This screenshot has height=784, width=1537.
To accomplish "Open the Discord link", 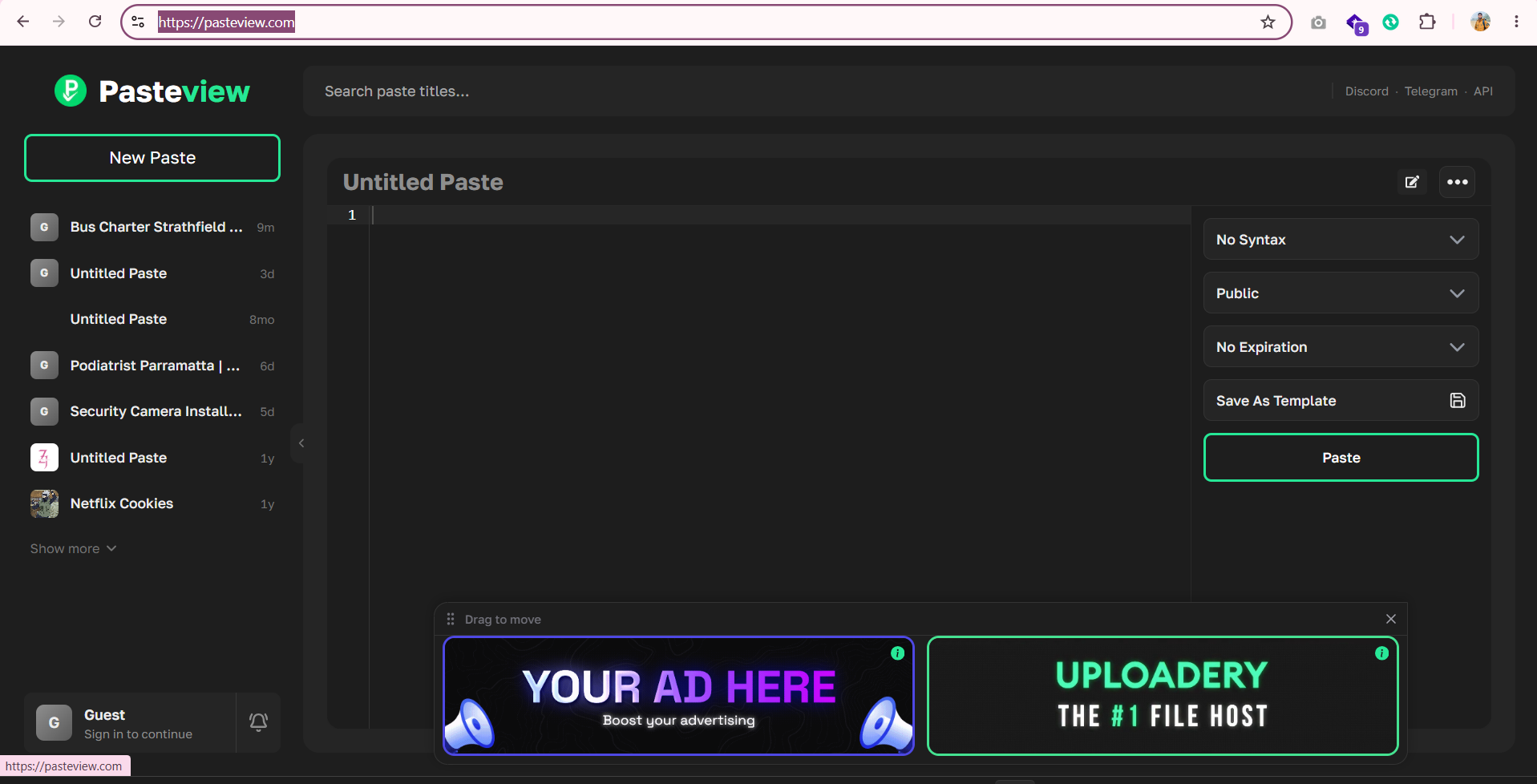I will click(x=1366, y=91).
